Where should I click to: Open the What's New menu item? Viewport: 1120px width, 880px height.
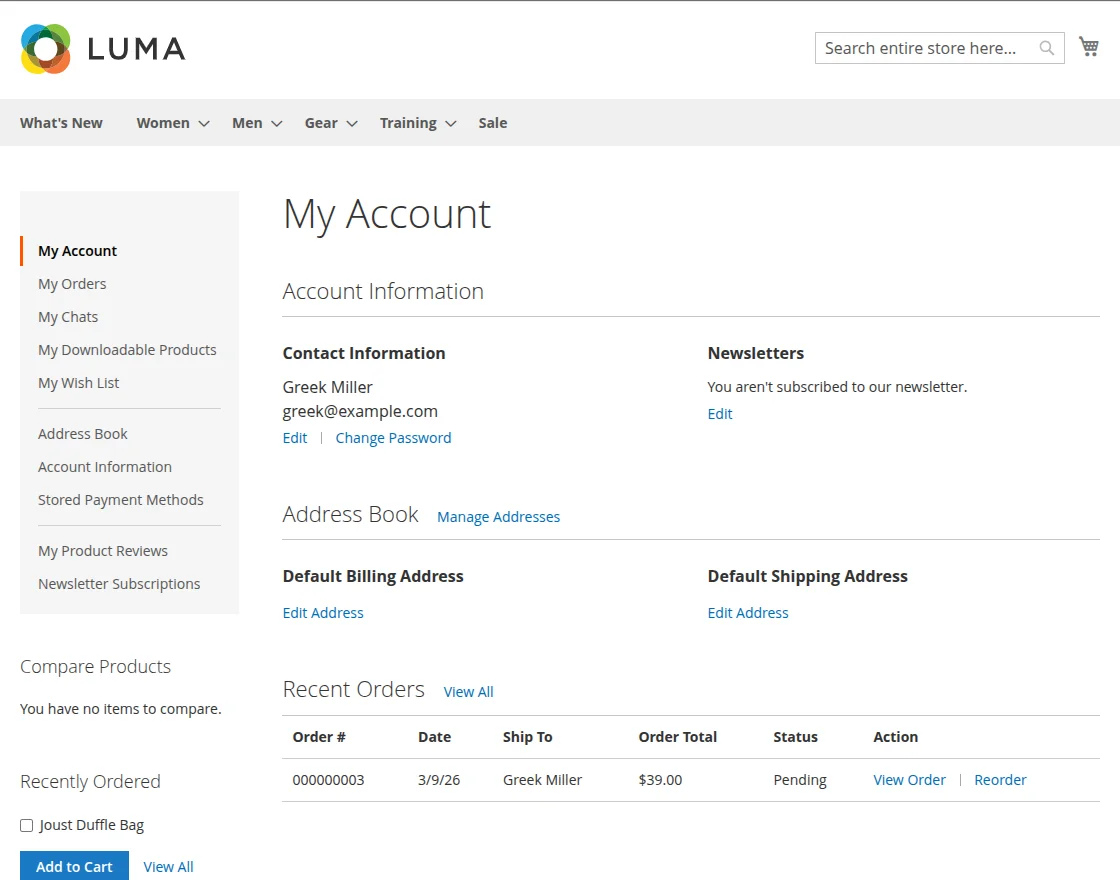click(x=61, y=123)
